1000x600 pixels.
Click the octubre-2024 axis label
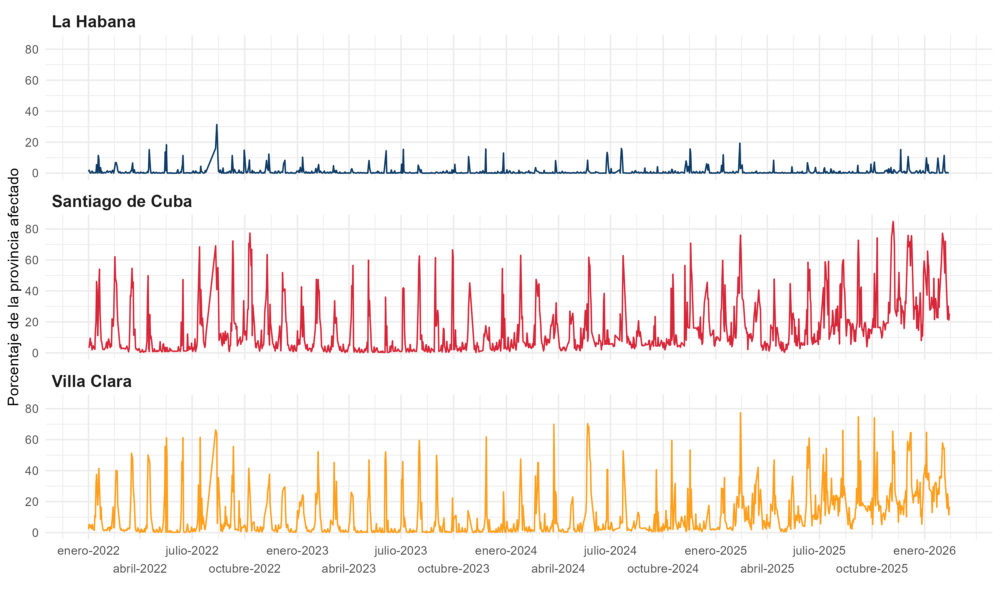click(x=663, y=568)
